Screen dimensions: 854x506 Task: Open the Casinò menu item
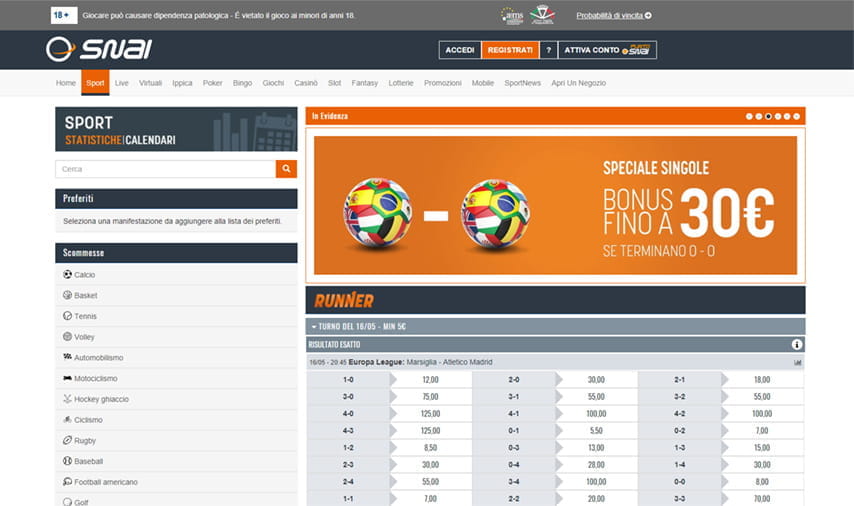coord(306,83)
